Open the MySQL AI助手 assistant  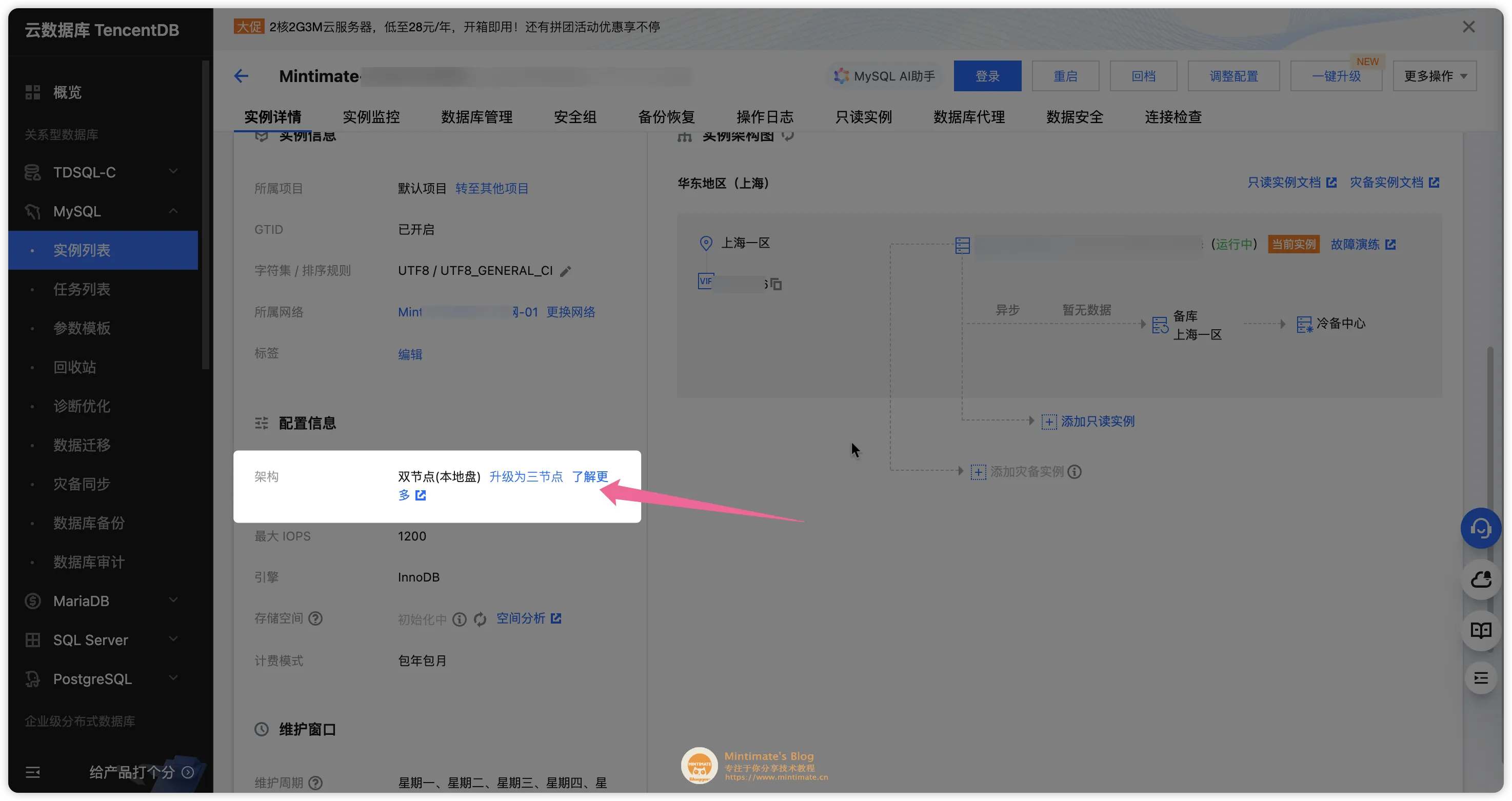885,76
